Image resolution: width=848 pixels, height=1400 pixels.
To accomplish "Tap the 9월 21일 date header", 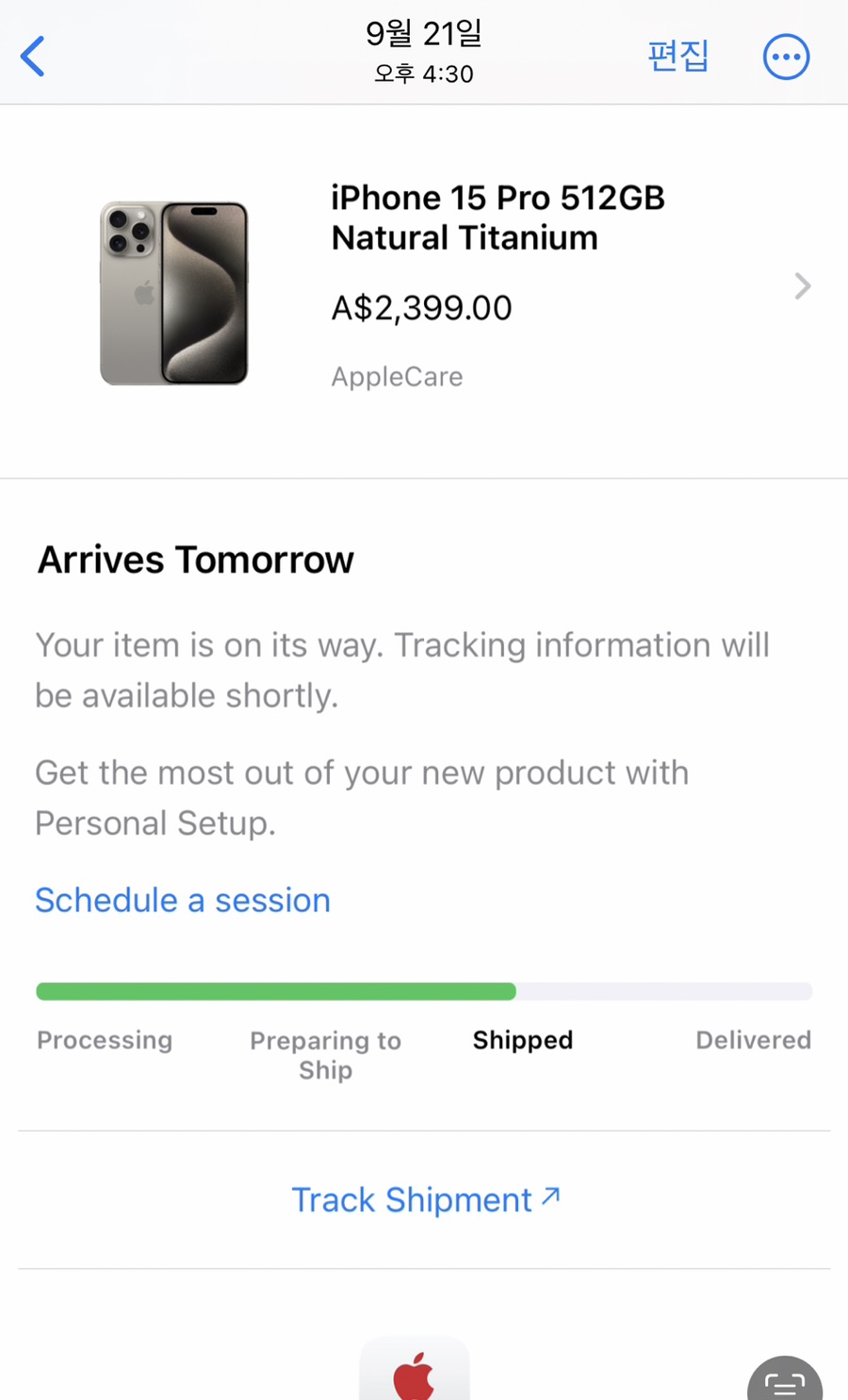I will (424, 35).
